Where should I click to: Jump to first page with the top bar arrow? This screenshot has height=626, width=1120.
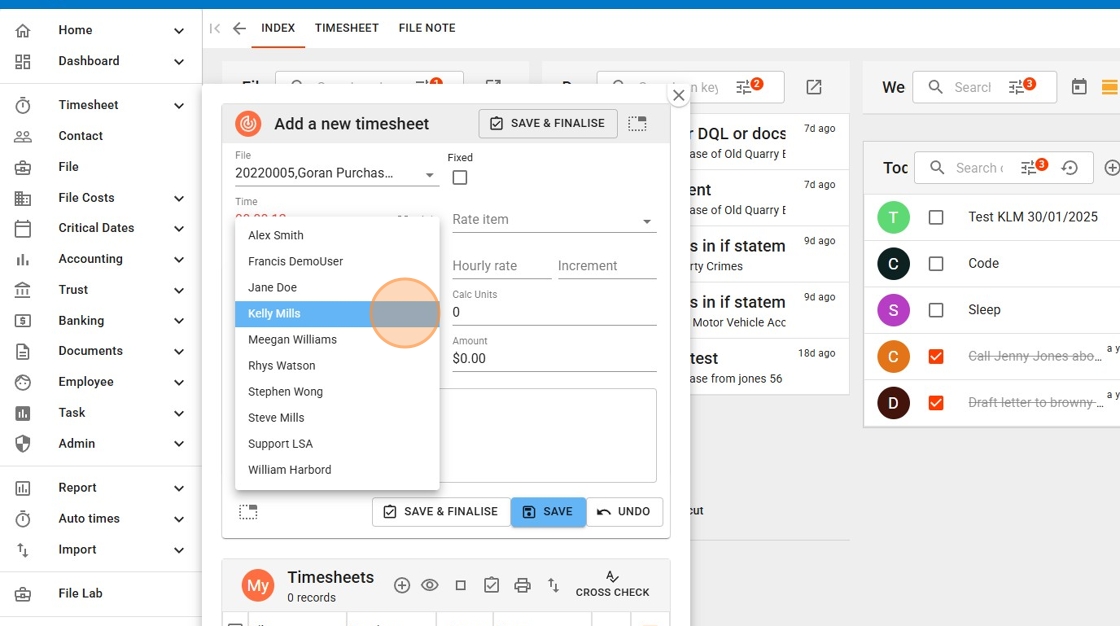pos(215,29)
